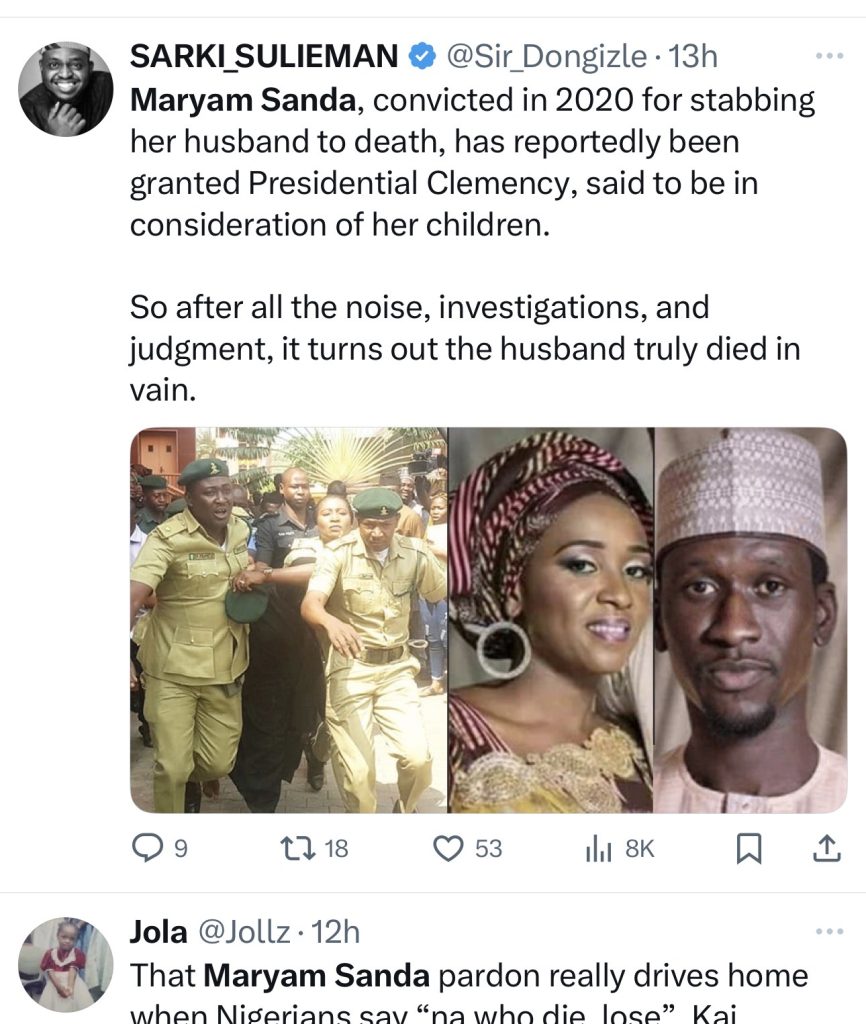Open more options on SARKI_SULIEMAN's tweet

coord(829,56)
